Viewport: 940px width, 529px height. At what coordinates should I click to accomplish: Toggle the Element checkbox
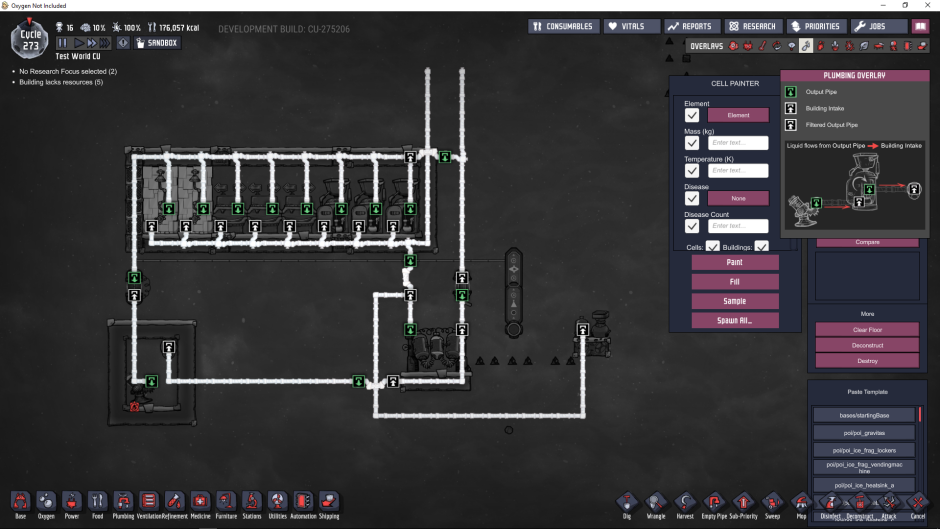692,115
